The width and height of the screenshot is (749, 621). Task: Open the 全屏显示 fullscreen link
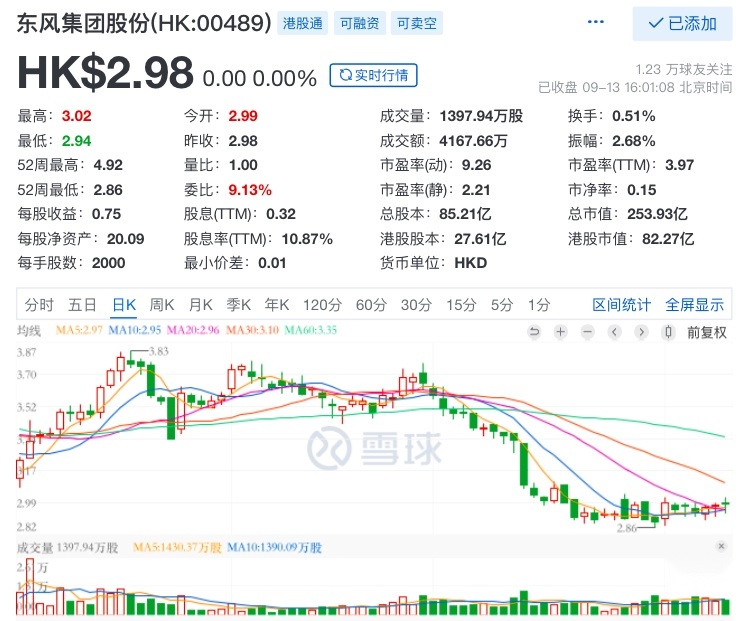(695, 304)
